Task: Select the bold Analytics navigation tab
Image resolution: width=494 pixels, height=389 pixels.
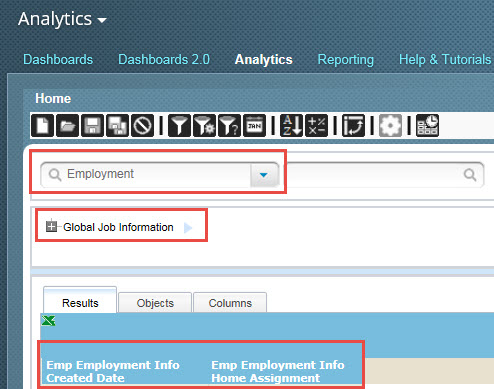Action: 264,59
